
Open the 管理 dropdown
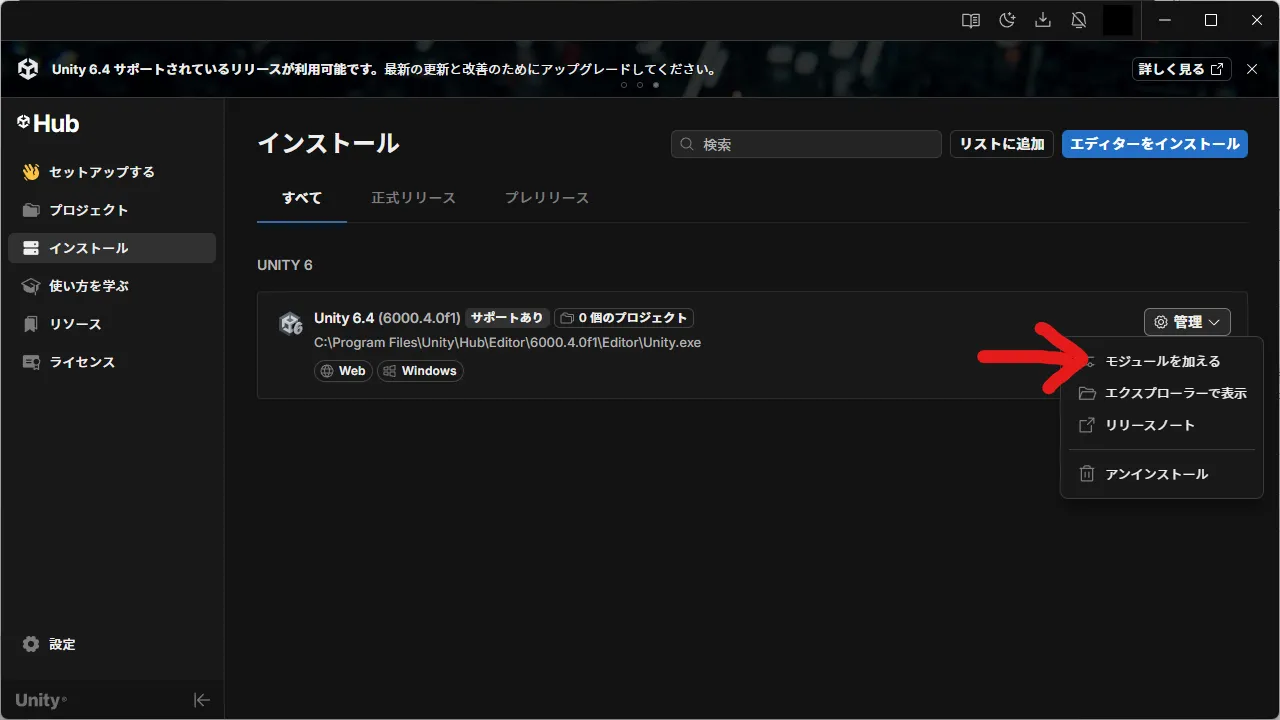[1186, 321]
